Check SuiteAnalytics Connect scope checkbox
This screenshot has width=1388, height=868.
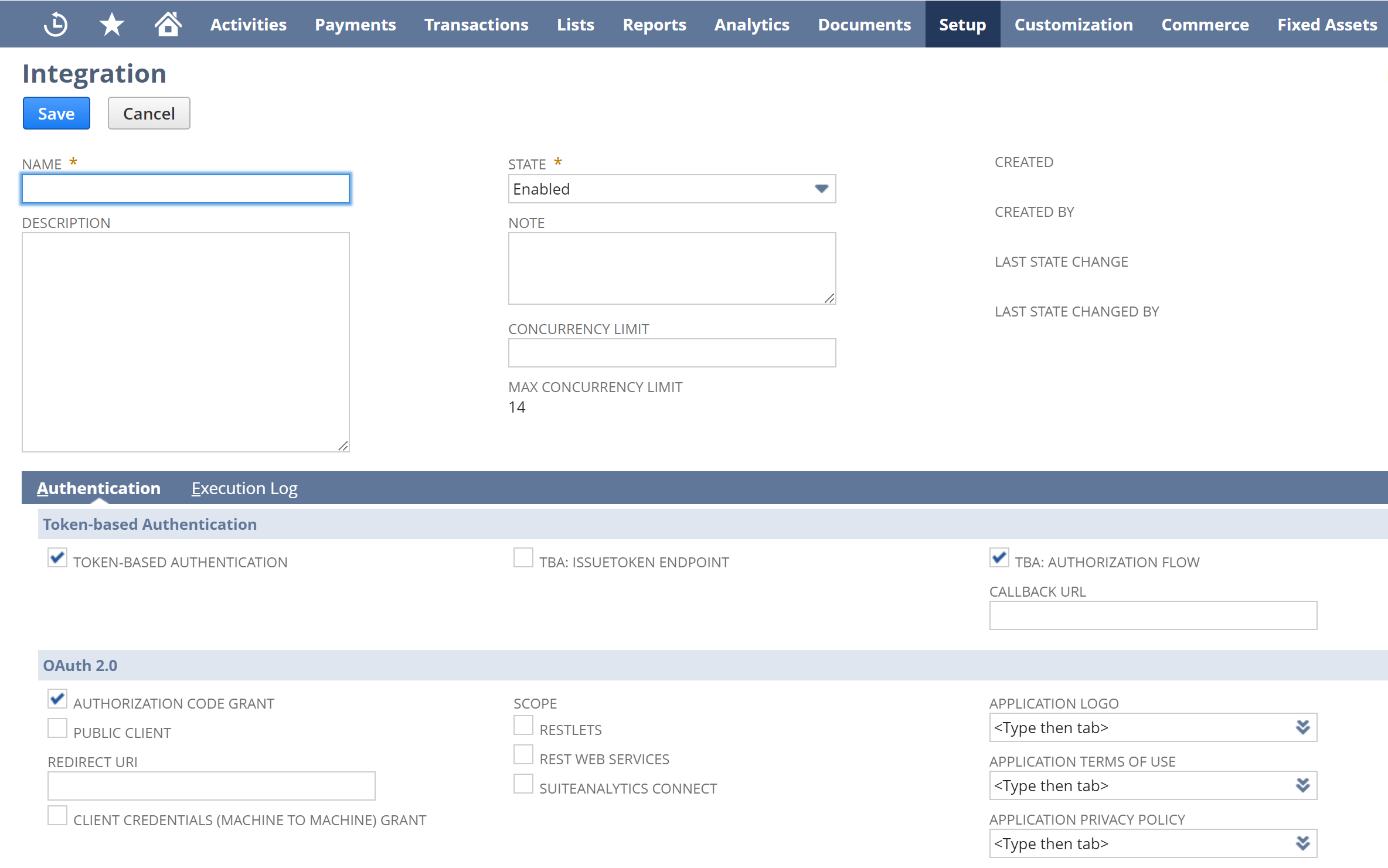click(x=523, y=784)
